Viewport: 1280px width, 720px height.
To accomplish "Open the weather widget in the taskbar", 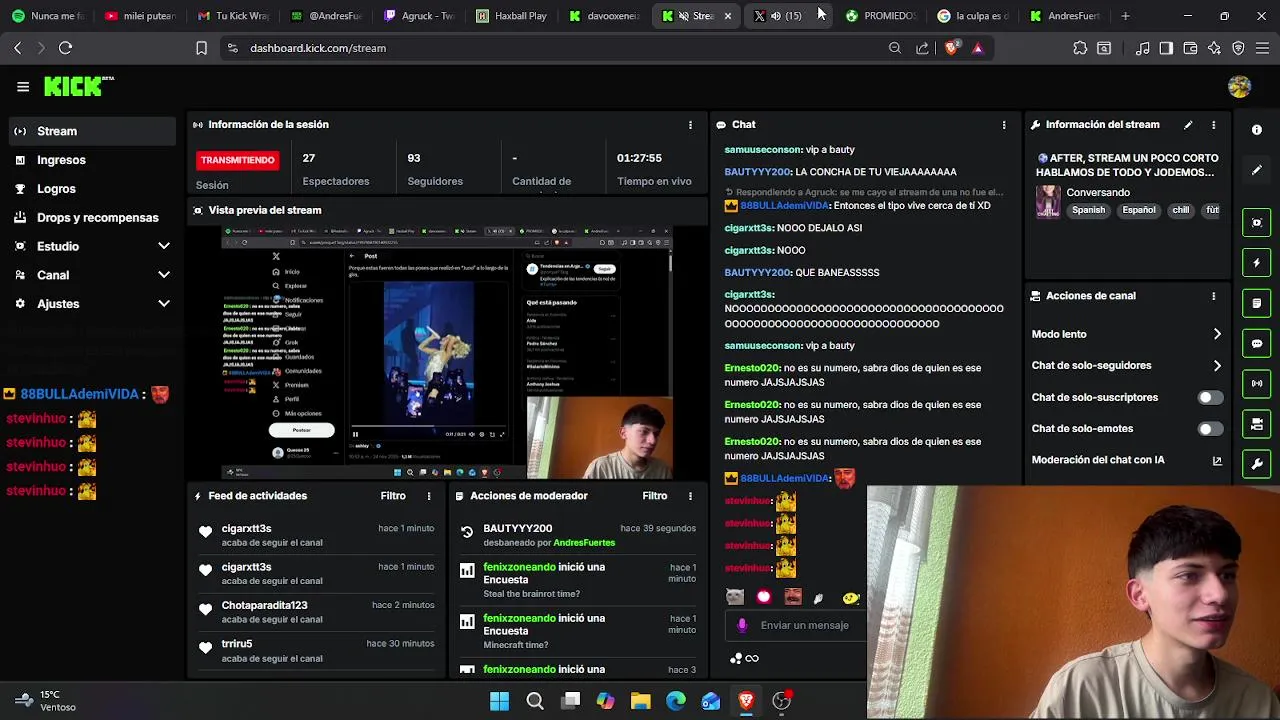I will [x=45, y=701].
